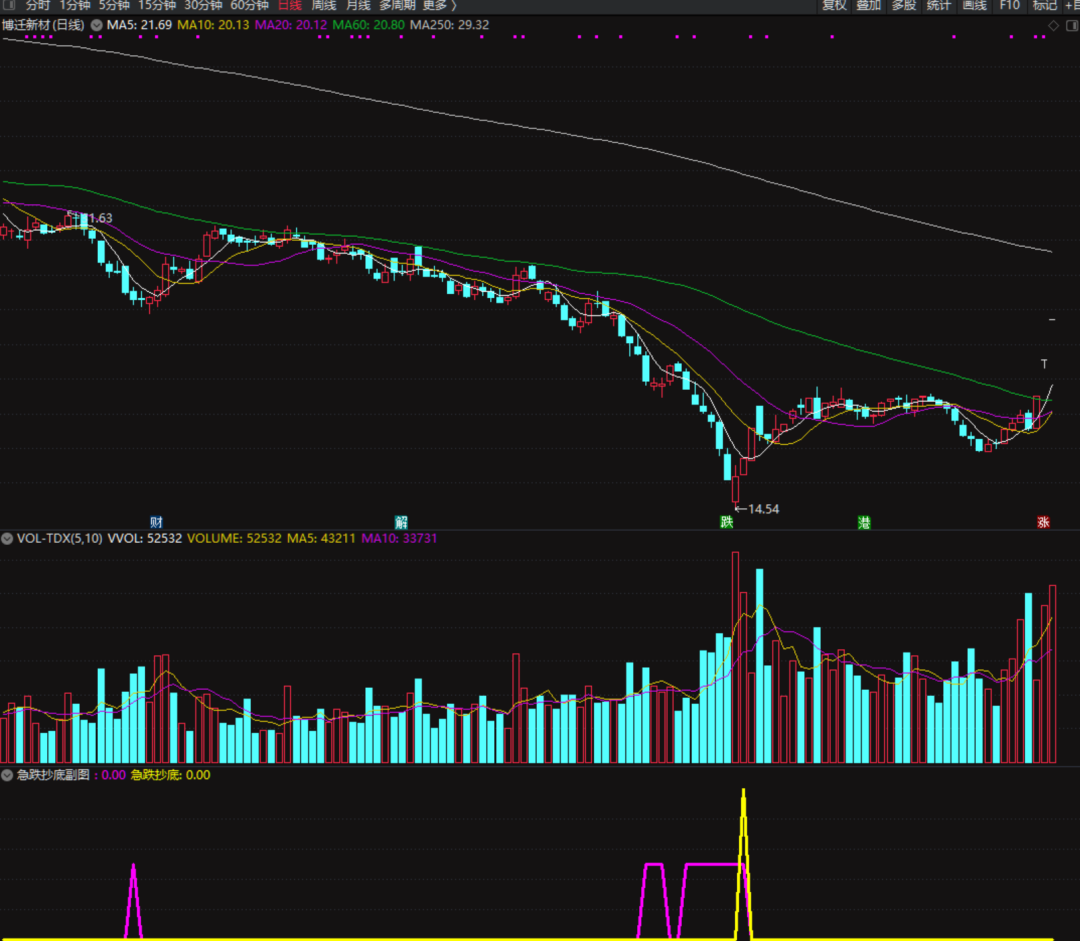Open the 多周期 multi-period view

[x=397, y=6]
